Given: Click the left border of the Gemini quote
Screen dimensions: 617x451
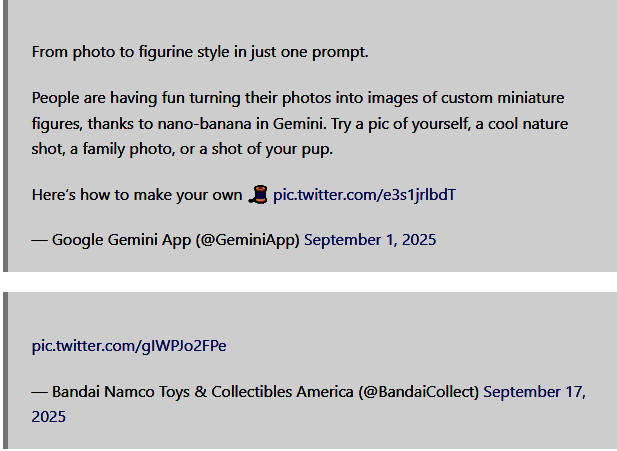Looking at the screenshot, I should [6, 135].
